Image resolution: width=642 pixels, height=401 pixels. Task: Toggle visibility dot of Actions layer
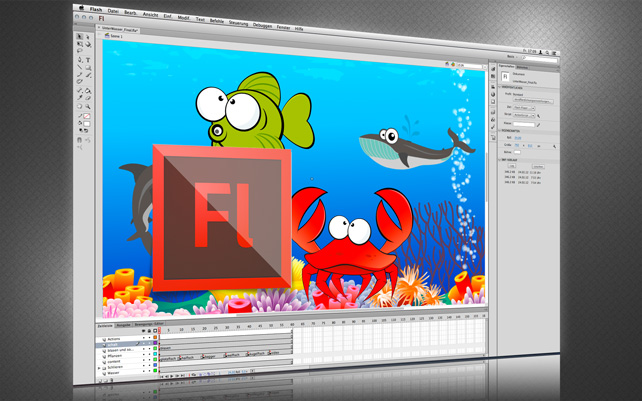(x=143, y=338)
